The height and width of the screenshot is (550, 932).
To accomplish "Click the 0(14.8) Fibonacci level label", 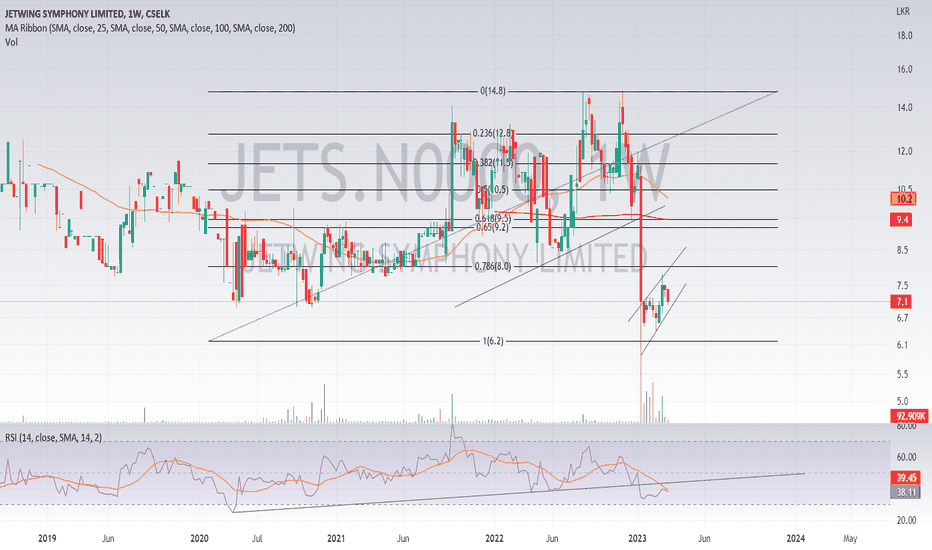I will click(493, 92).
